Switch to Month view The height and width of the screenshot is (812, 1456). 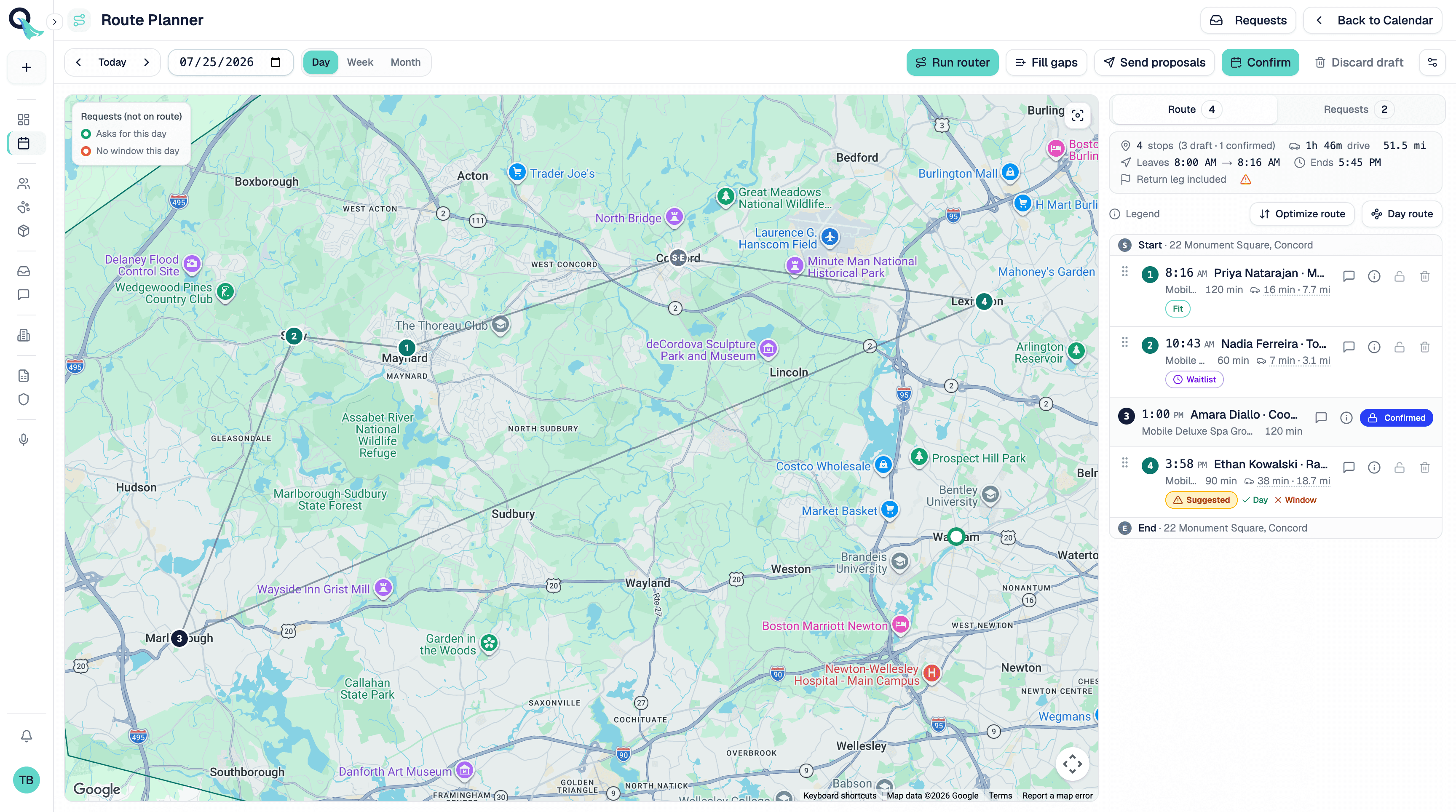(405, 62)
